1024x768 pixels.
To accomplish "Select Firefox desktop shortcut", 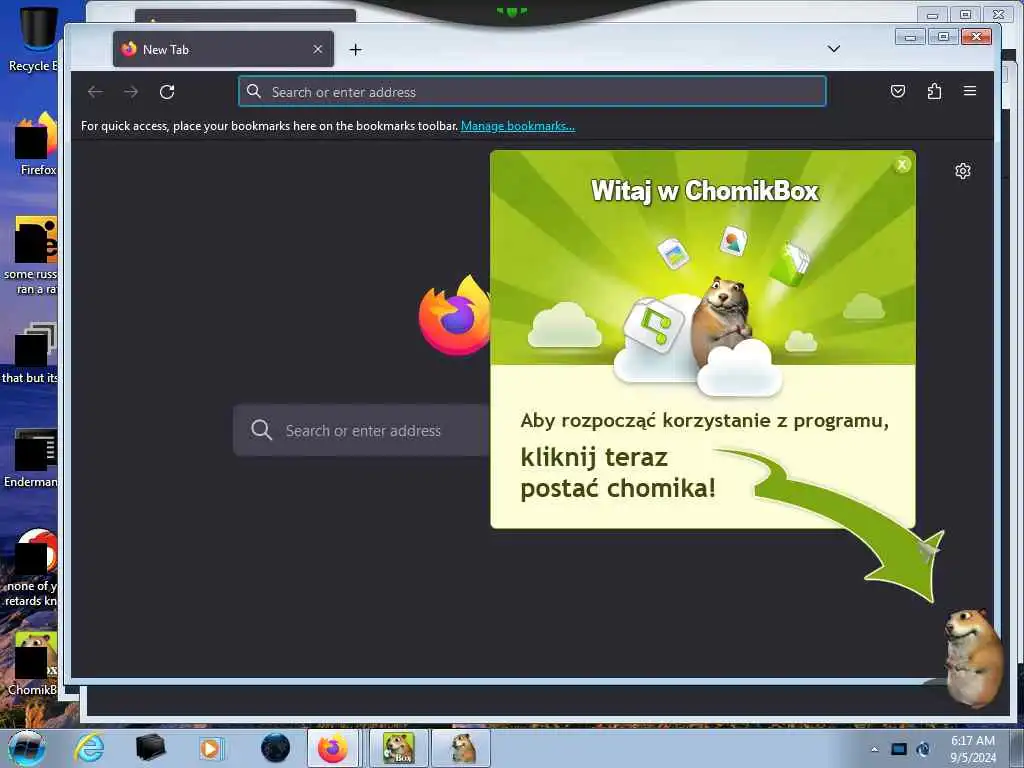I will [x=37, y=144].
